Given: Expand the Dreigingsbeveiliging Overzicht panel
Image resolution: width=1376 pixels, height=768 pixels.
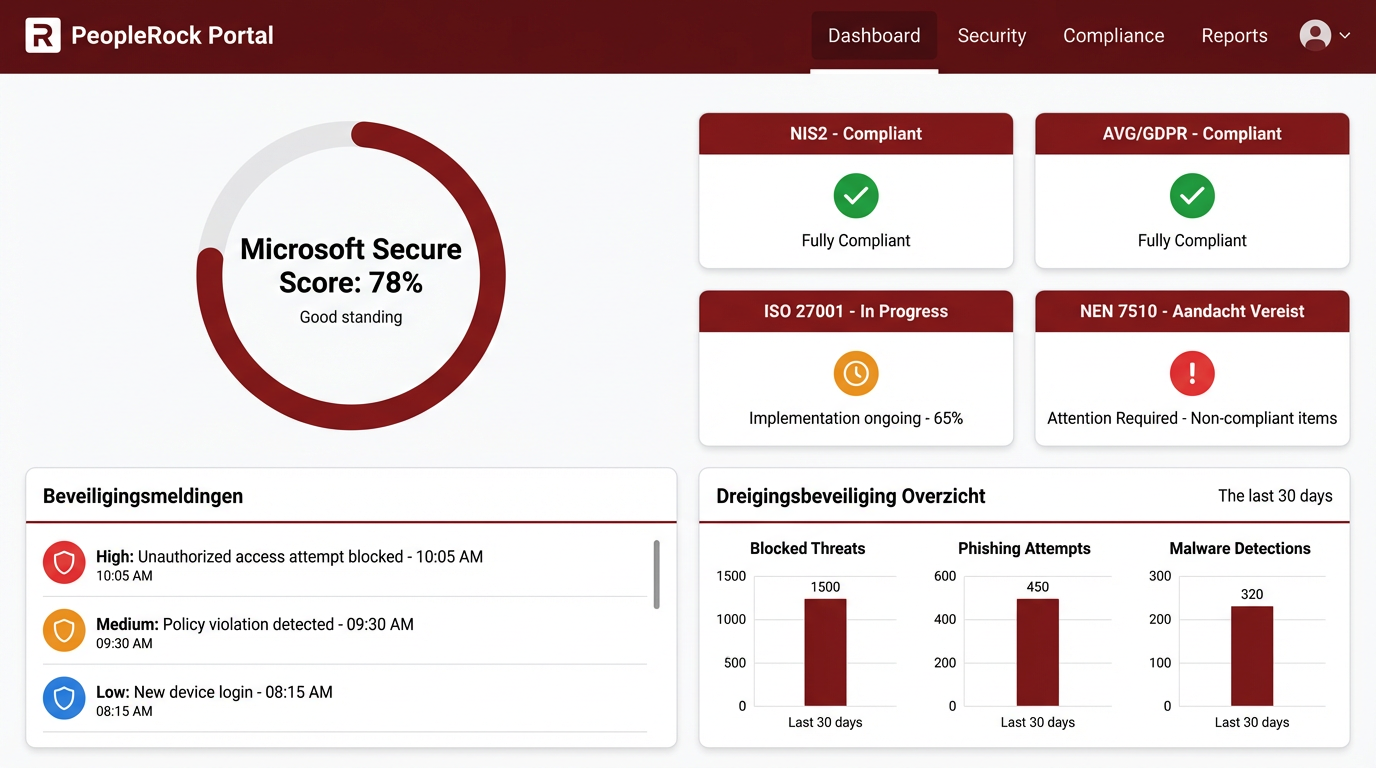Looking at the screenshot, I should [849, 495].
